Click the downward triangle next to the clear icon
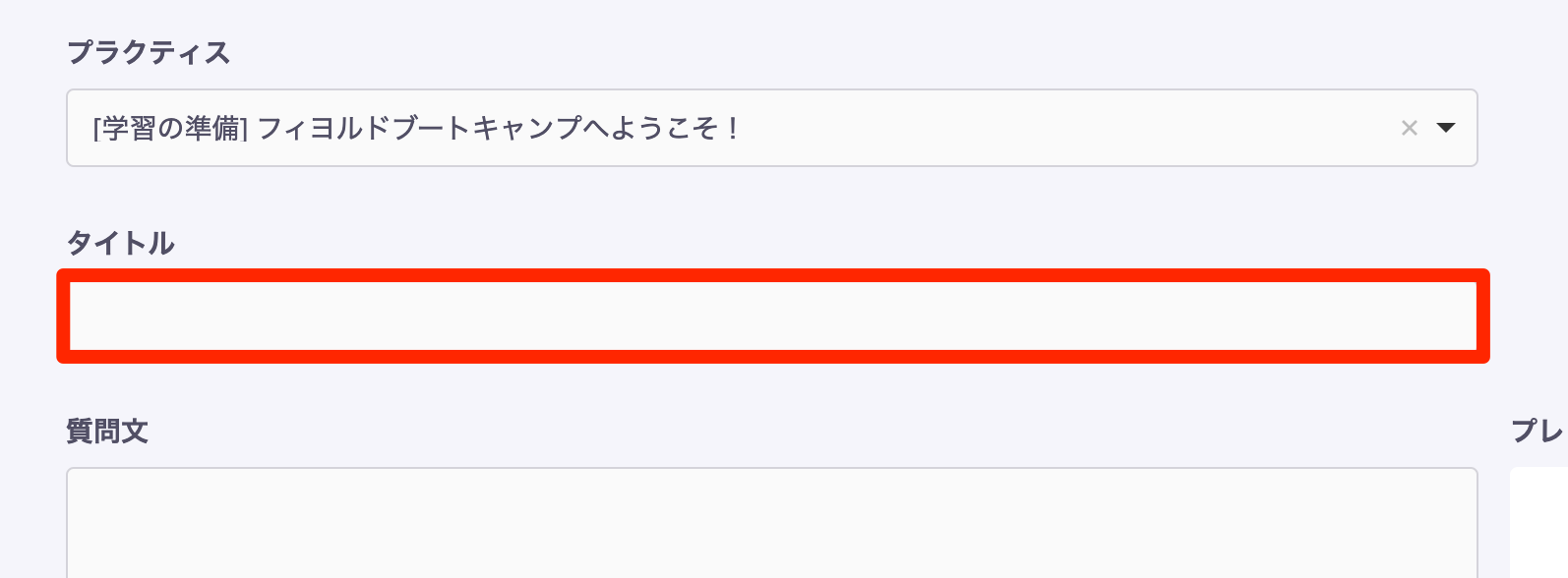Screen dimensions: 1568x578 (x=1446, y=127)
